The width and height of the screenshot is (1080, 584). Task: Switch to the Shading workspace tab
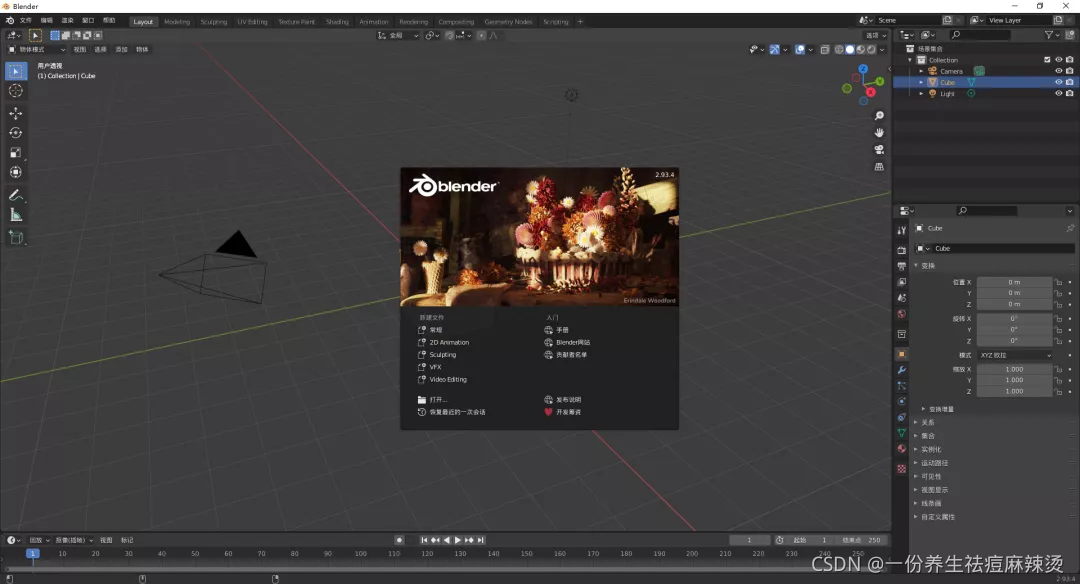coord(337,21)
